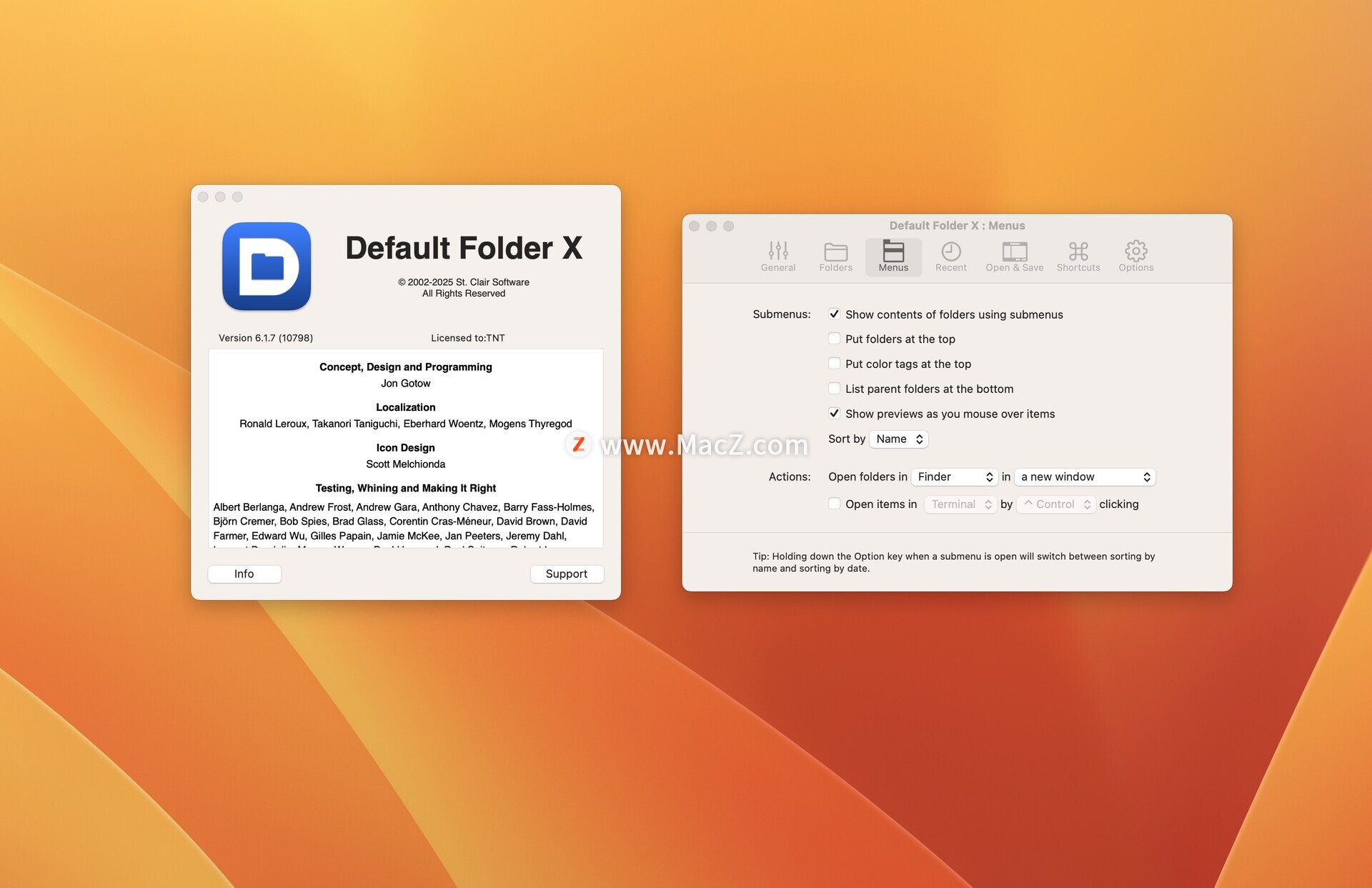Click the copyright 2002-2025 St. Clair Software text
The height and width of the screenshot is (888, 1372).
coord(463,282)
